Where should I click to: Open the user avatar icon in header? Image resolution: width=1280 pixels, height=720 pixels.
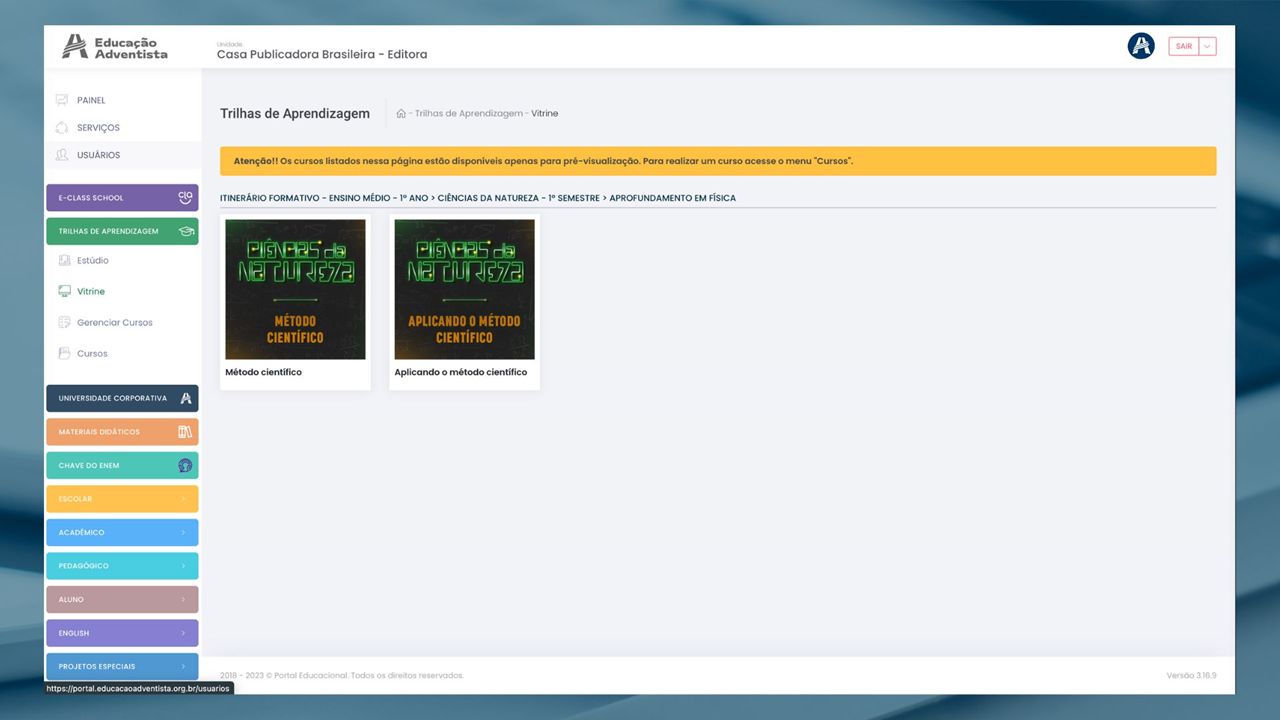tap(1141, 46)
